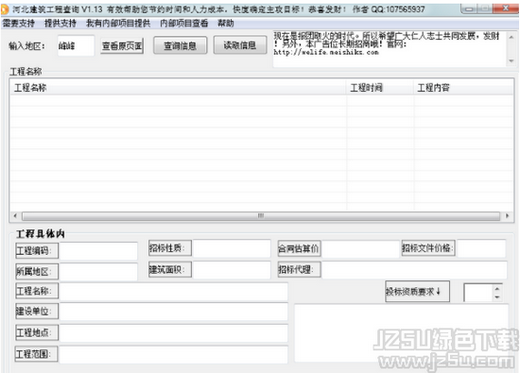The width and height of the screenshot is (520, 373).
Task: Click the 招标文件价格 button label
Action: [428, 248]
